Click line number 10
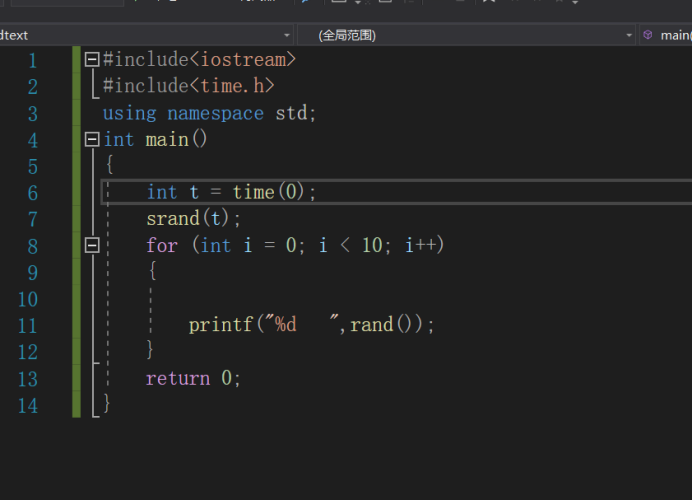 (x=28, y=299)
